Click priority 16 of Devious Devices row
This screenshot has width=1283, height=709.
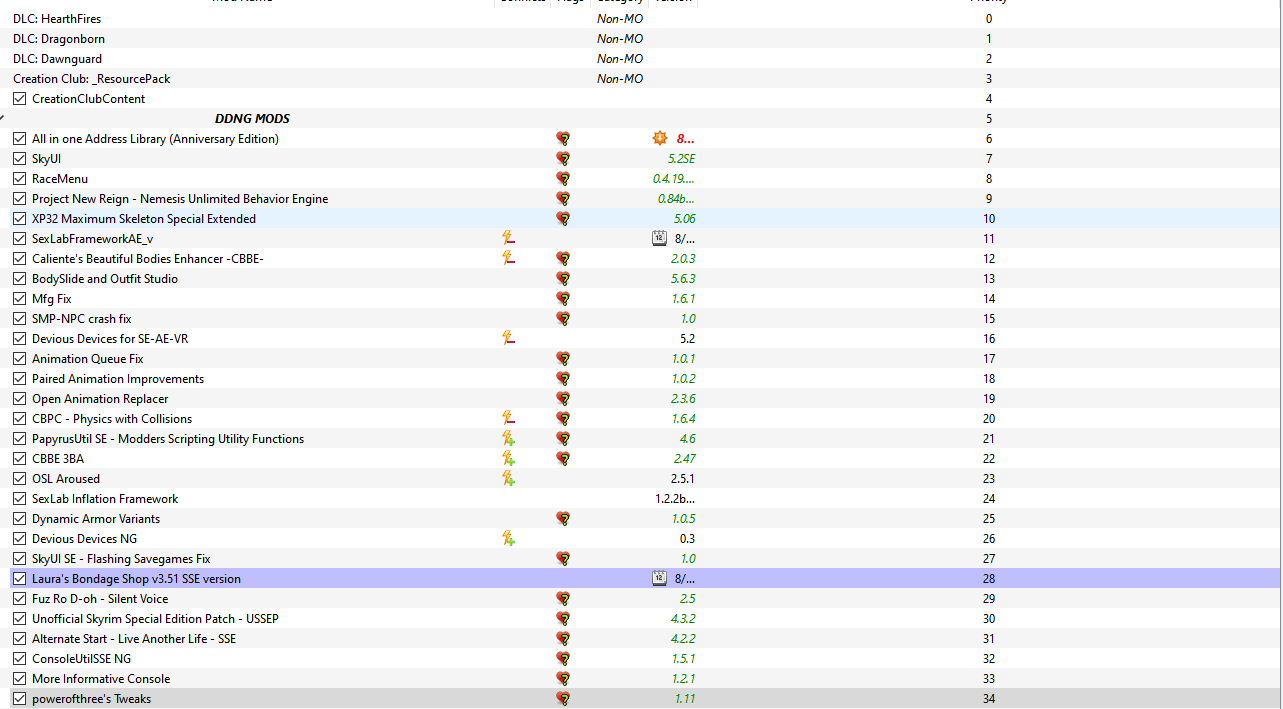(989, 339)
